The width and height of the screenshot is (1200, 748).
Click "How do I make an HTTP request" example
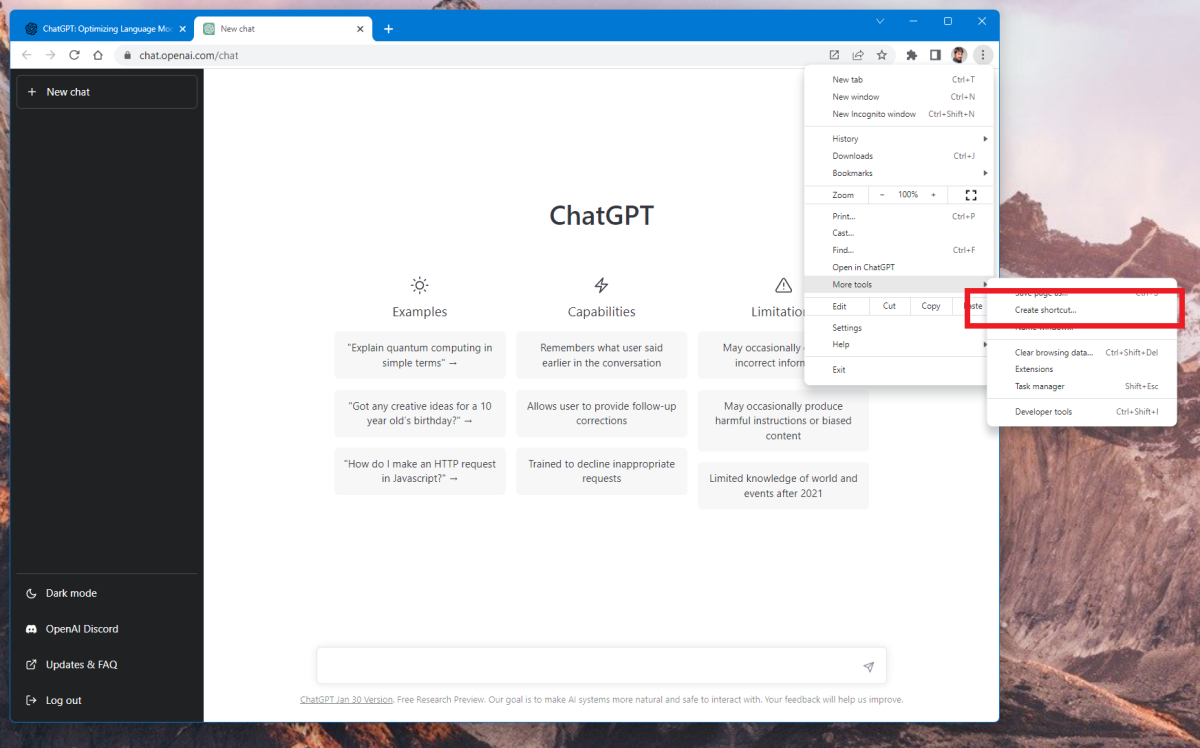420,471
